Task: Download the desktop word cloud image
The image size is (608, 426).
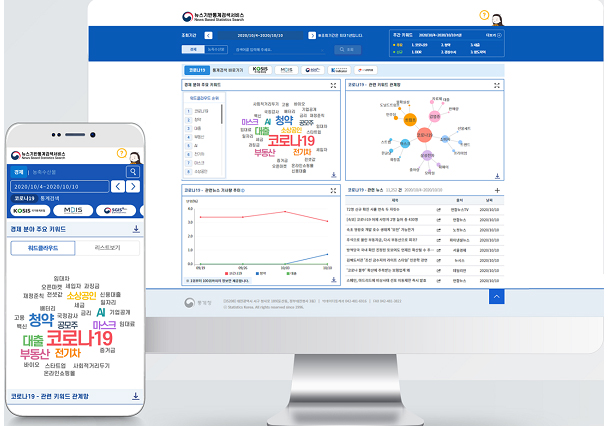Action: 332,175
